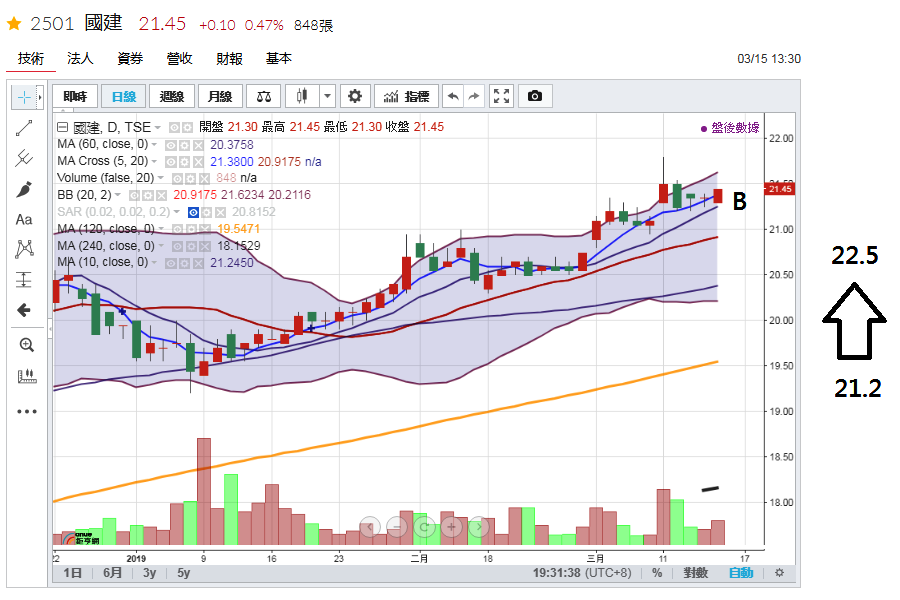900x600 pixels.
Task: Enter fullscreen chart mode
Action: pyautogui.click(x=502, y=96)
